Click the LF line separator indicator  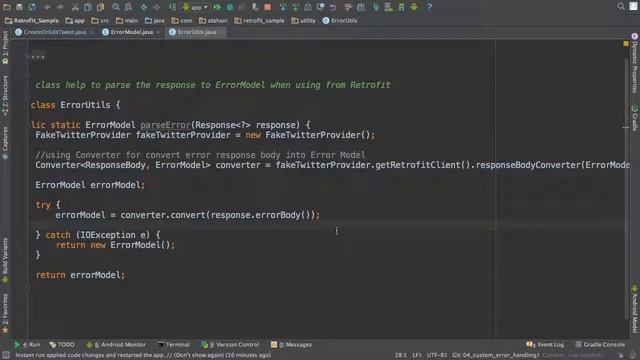click(416, 355)
